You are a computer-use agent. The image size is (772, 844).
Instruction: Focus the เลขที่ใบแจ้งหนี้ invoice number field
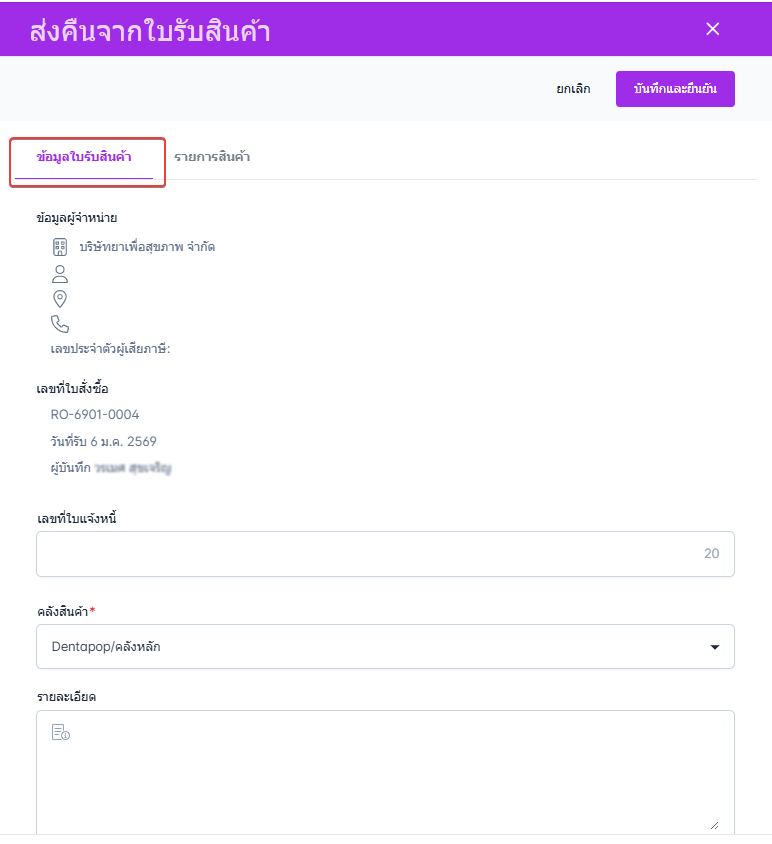click(385, 554)
